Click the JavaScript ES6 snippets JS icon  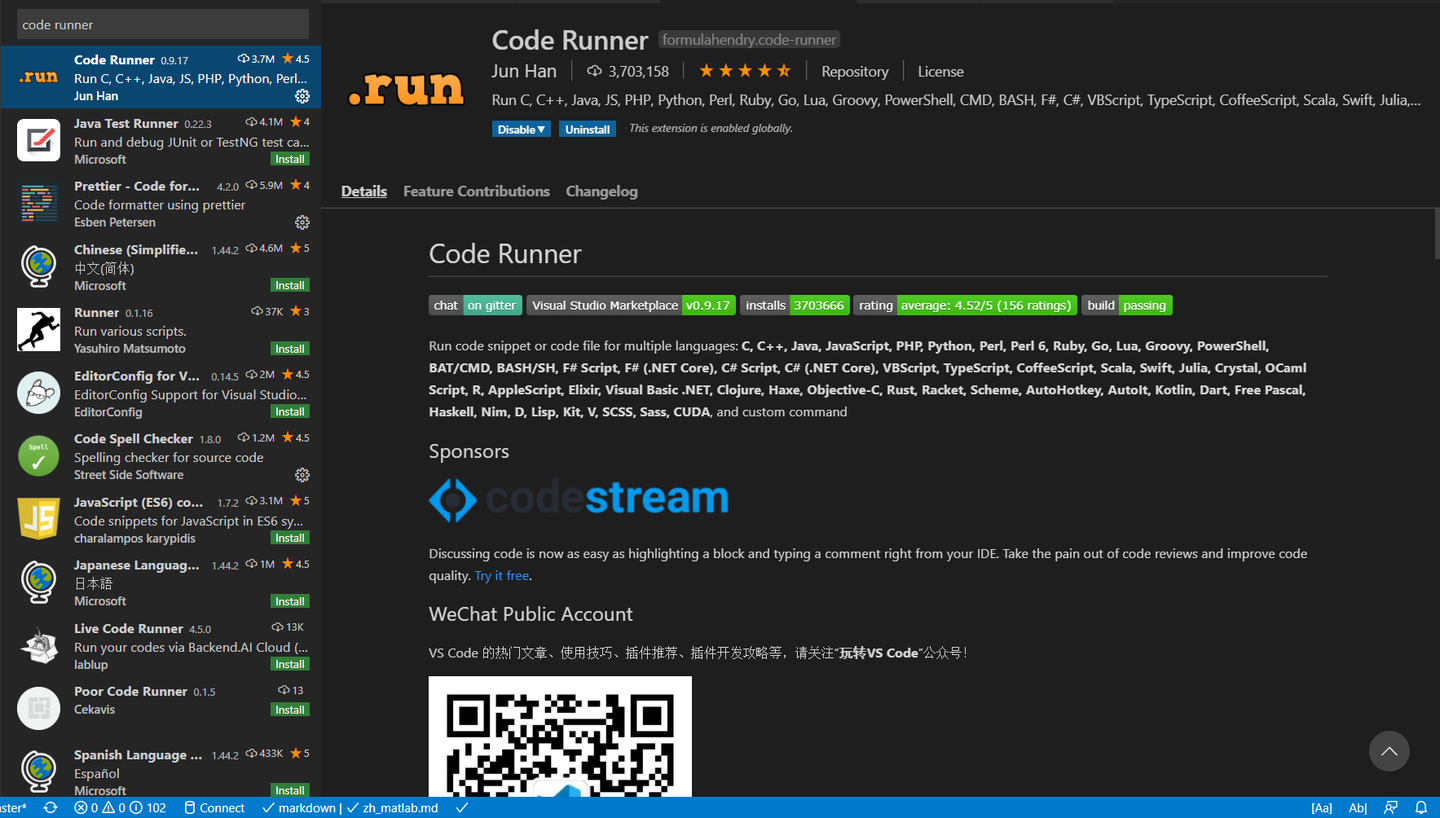coord(39,519)
